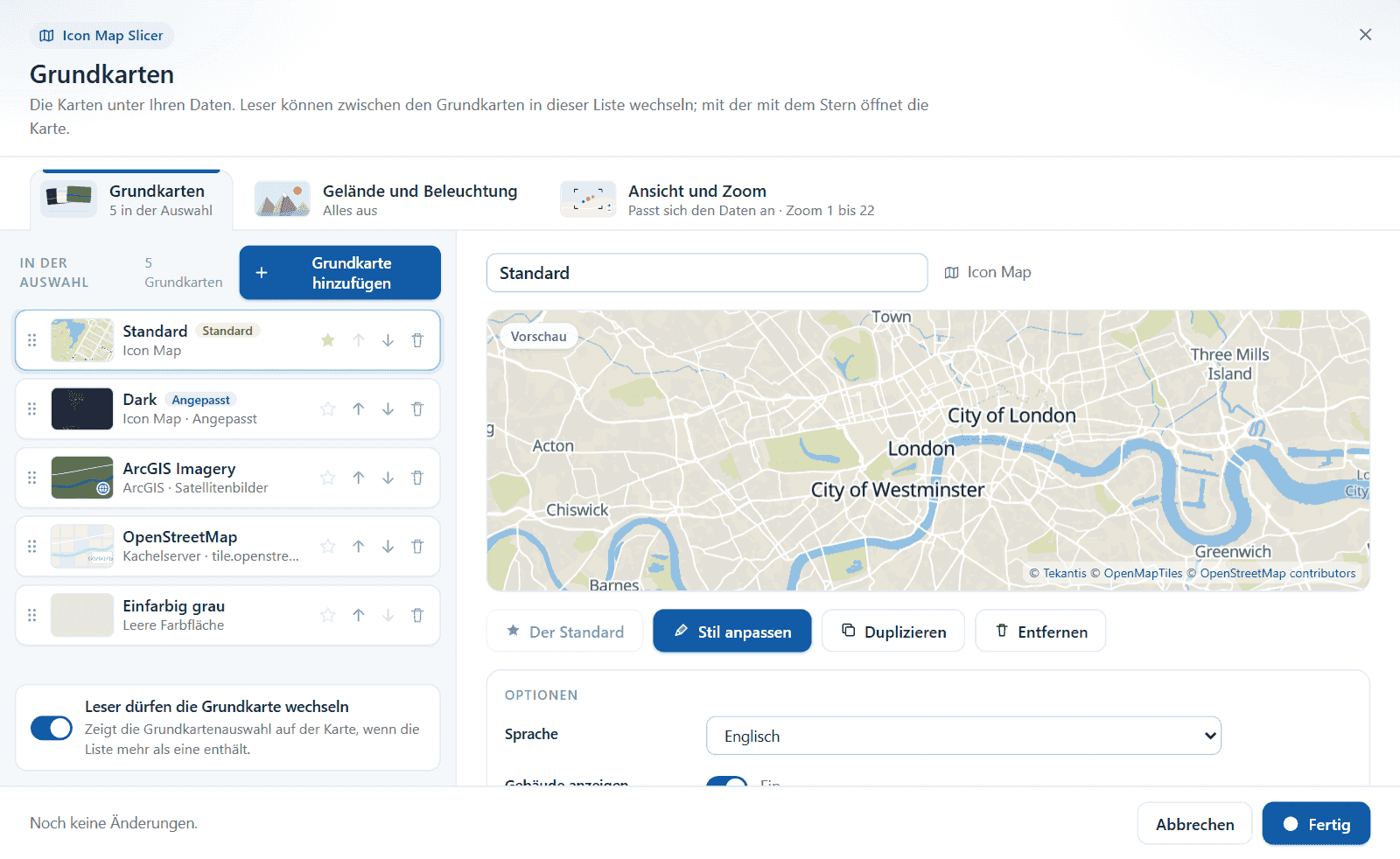Click the Vorschau label on map
The image size is (1400, 859).
coord(538,337)
